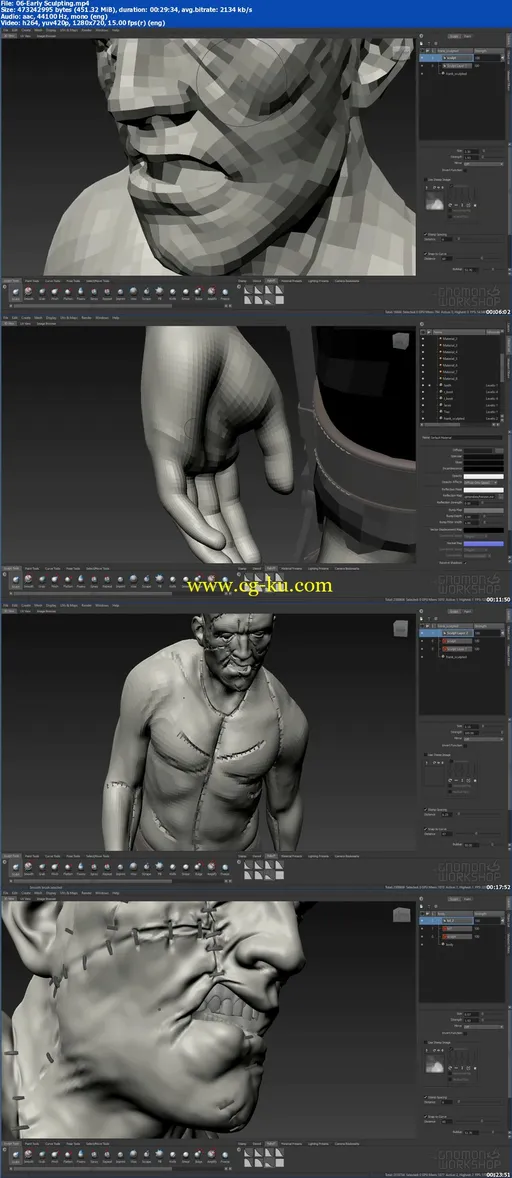
Task: Open Mesh menu in face close-up frame
Action: coord(37,30)
